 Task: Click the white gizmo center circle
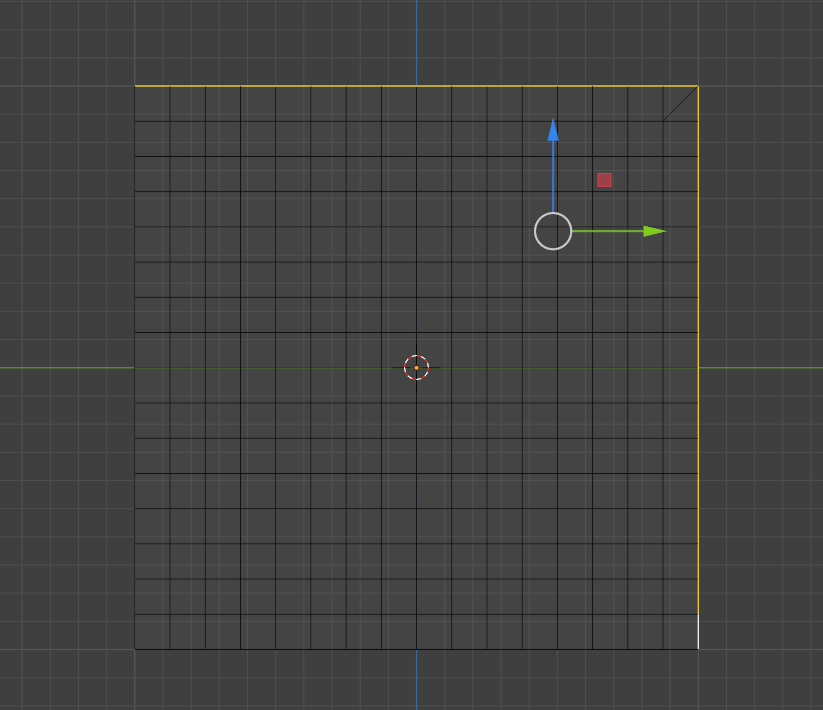(x=553, y=231)
